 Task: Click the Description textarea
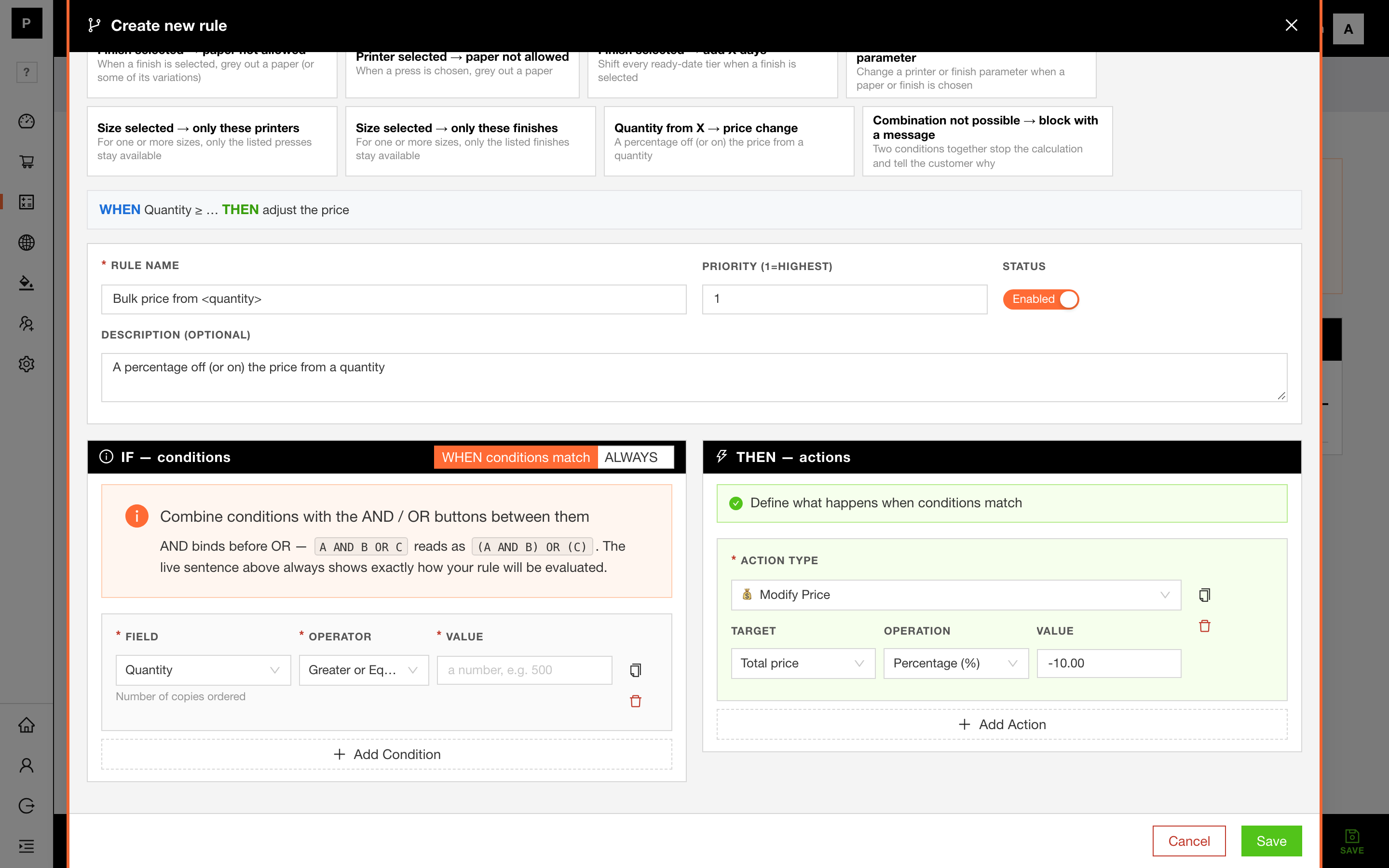(694, 377)
